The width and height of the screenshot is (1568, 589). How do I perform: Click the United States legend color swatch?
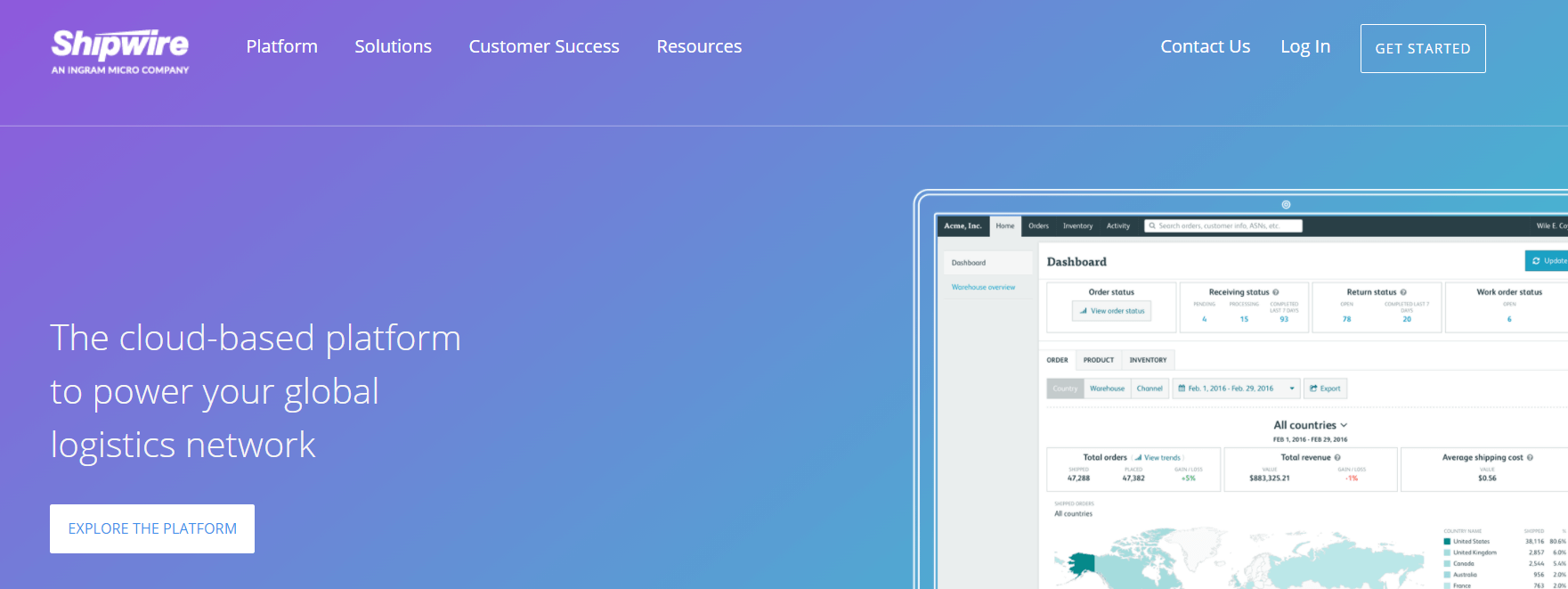pyautogui.click(x=1447, y=542)
